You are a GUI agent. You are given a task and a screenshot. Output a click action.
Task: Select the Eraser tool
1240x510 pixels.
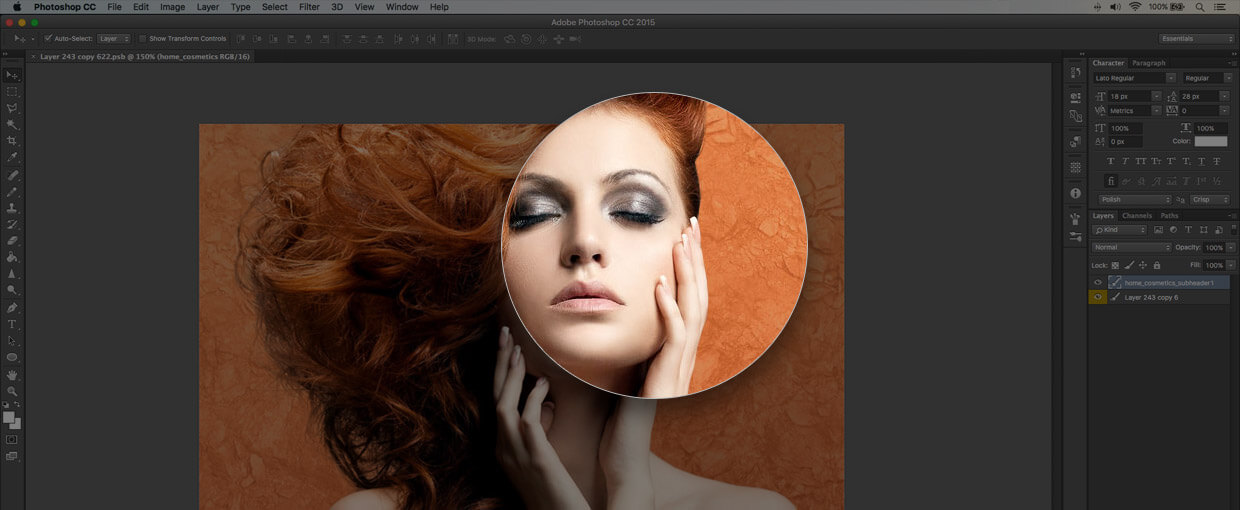tap(12, 241)
